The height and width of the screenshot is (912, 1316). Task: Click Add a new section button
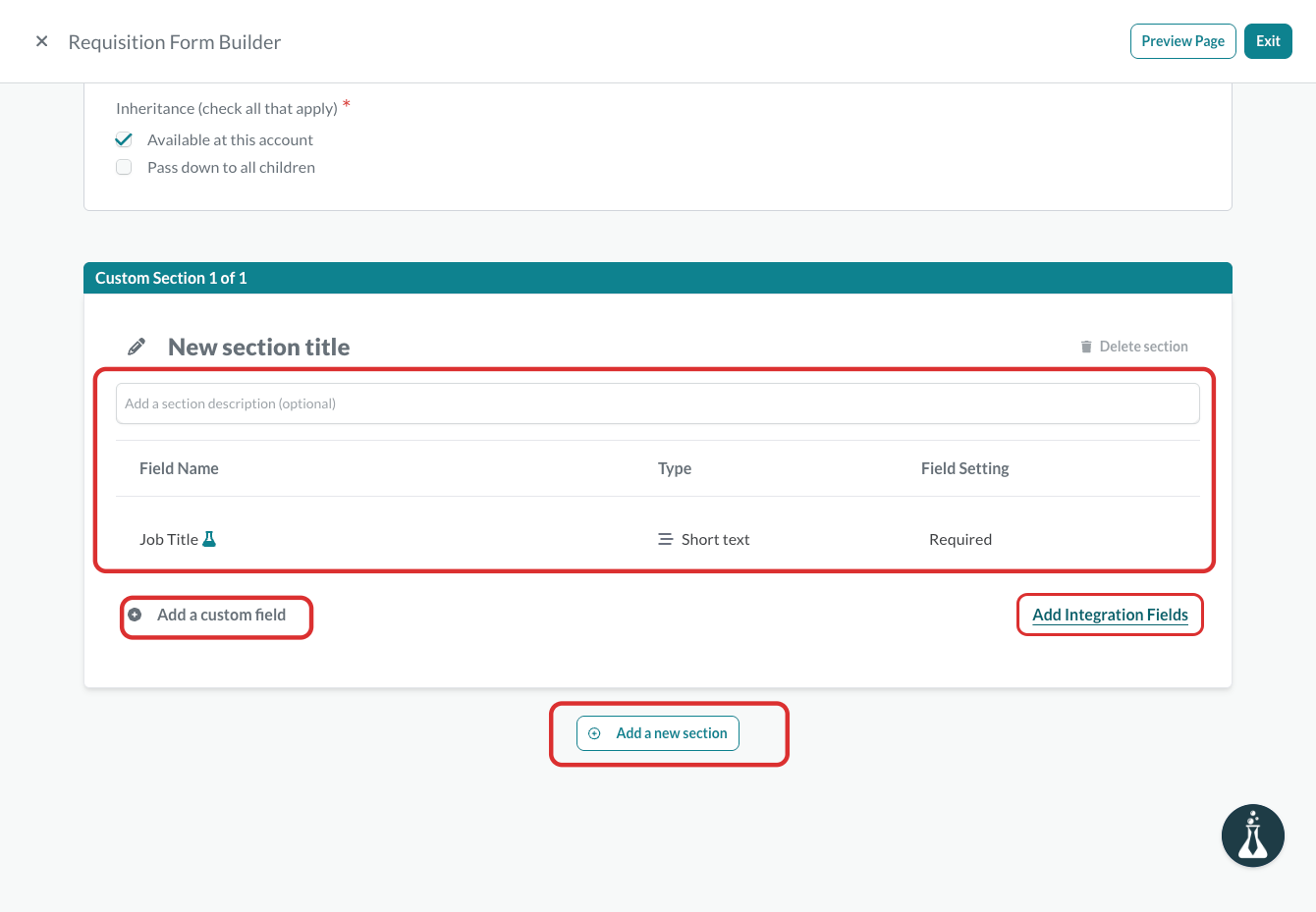tap(658, 733)
